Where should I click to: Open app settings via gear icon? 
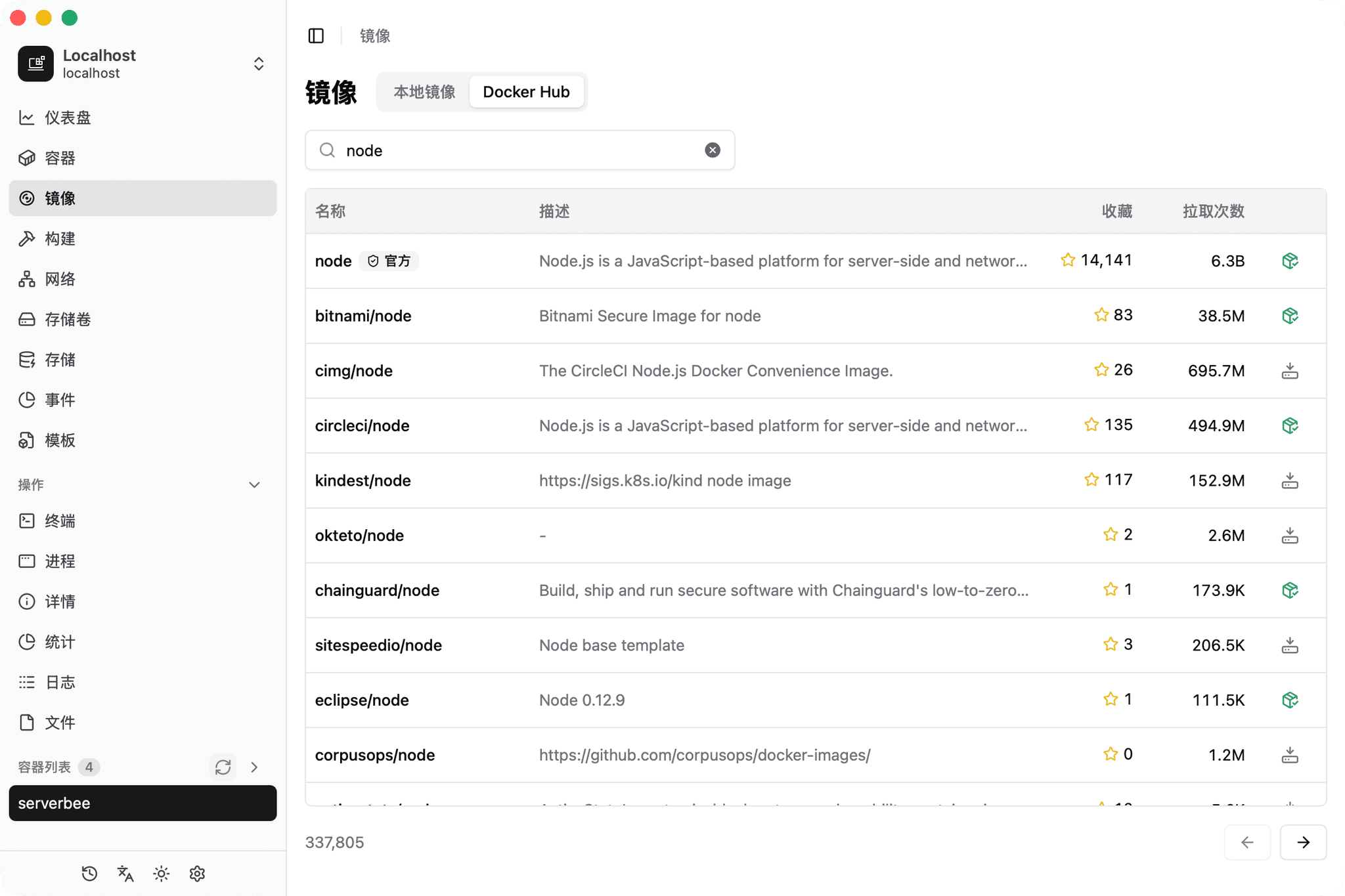196,874
